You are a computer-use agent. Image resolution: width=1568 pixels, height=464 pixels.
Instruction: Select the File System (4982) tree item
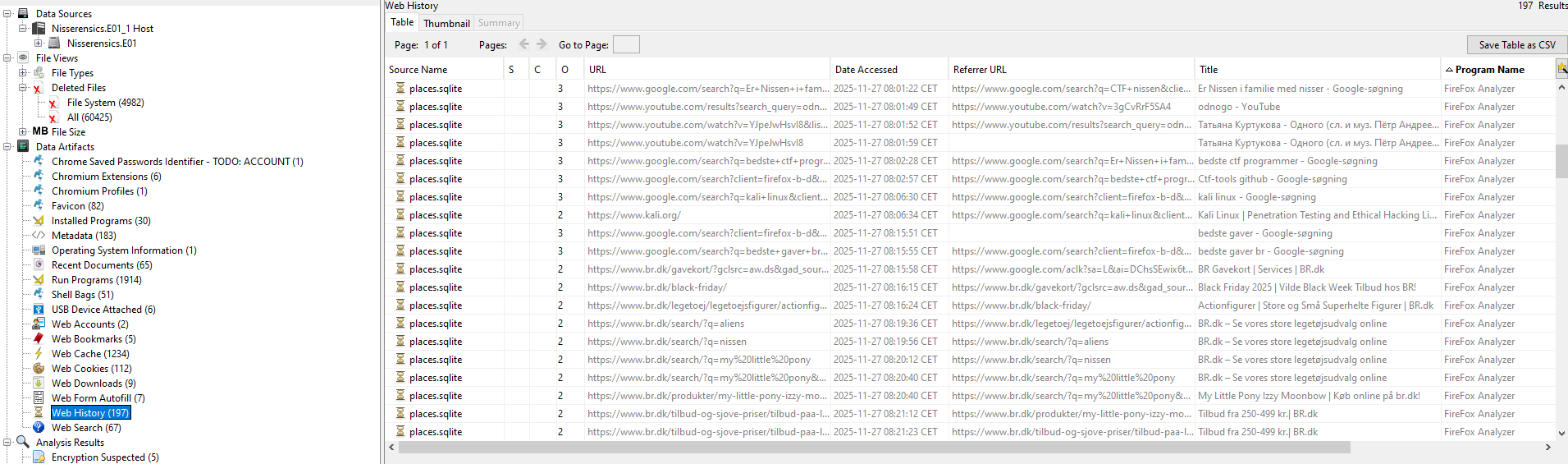105,103
